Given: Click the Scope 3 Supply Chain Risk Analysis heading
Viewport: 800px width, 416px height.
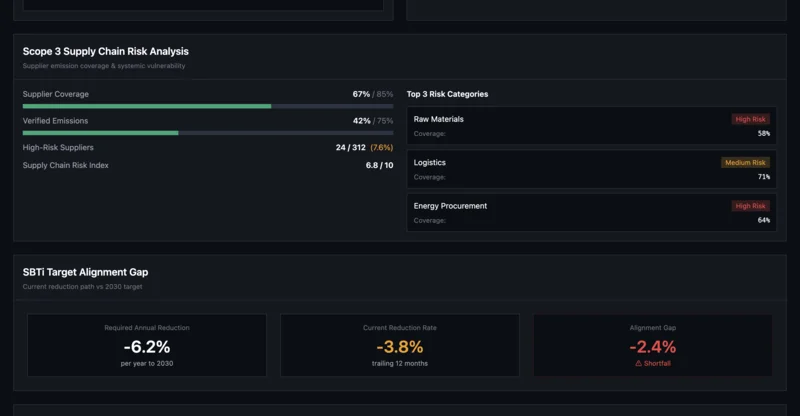Looking at the screenshot, I should pos(106,51).
